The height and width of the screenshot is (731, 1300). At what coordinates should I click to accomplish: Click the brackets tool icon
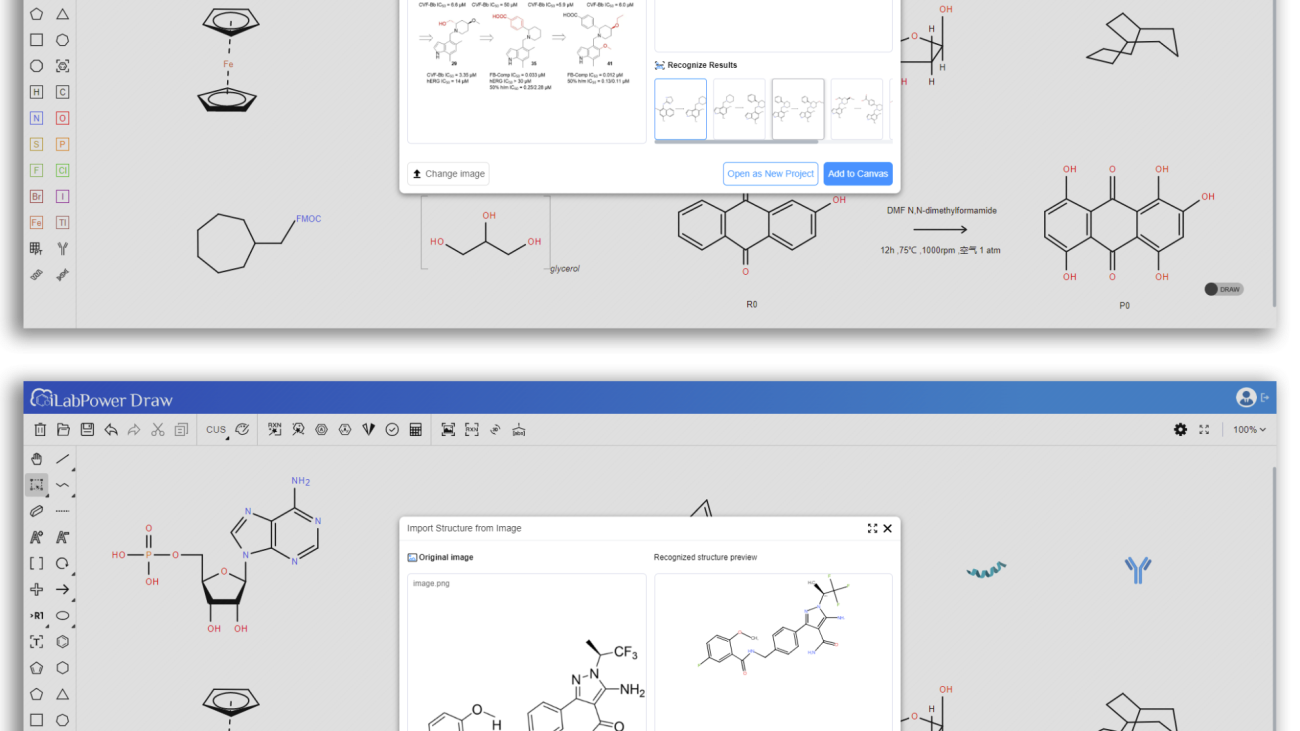coord(36,563)
